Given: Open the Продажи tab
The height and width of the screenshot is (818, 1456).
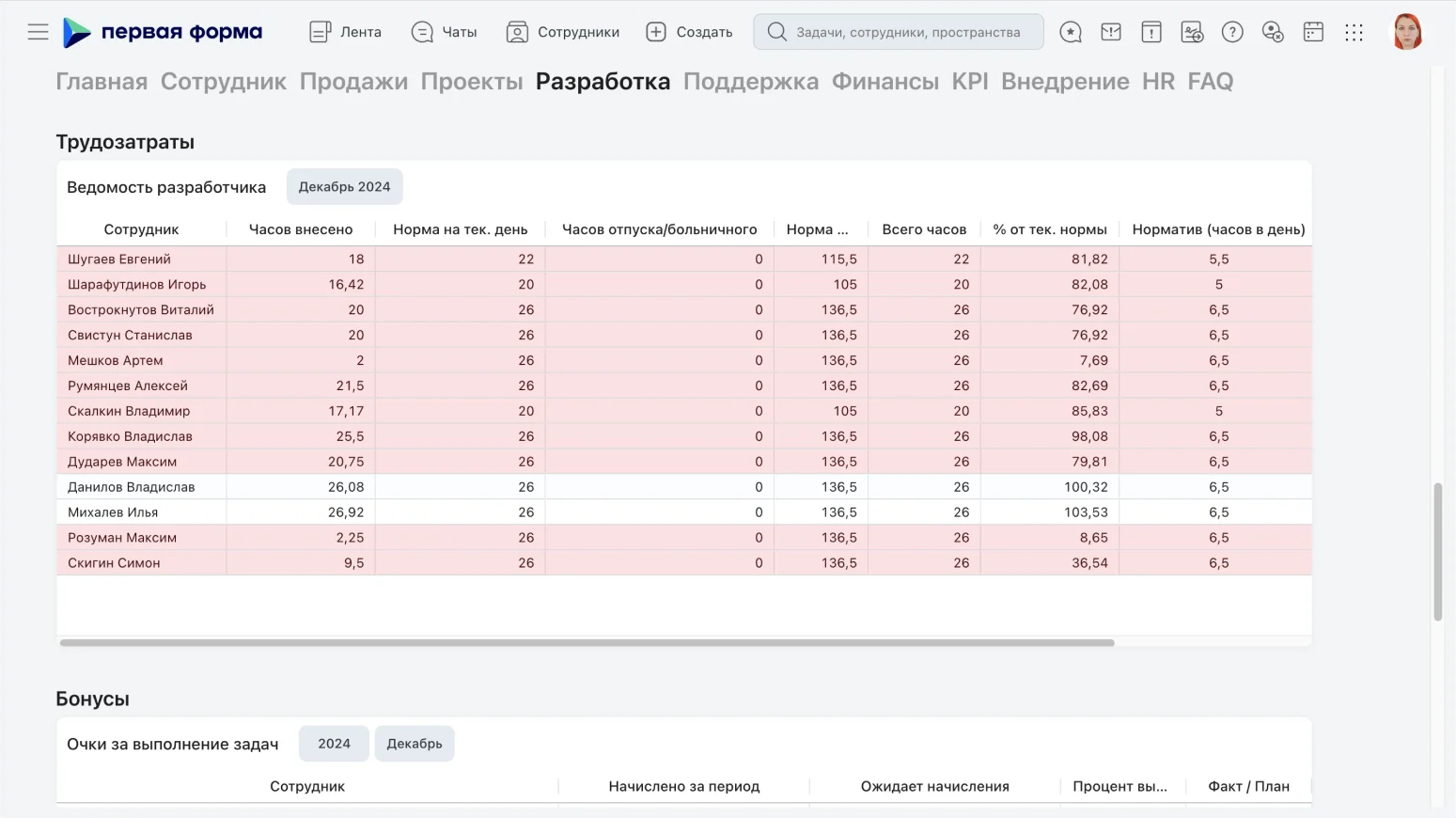Looking at the screenshot, I should point(353,82).
